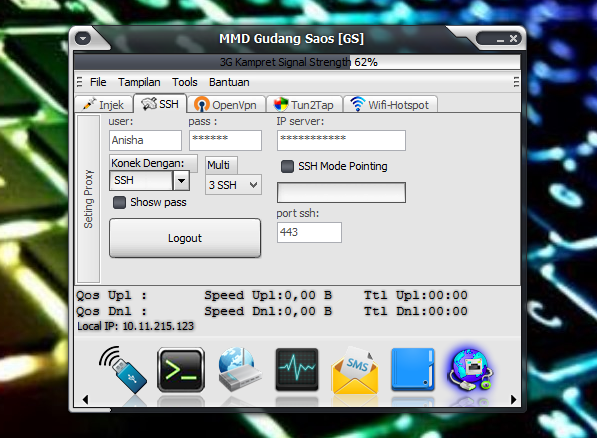Minimize the MMD Gudang Saos window
This screenshot has width=597, height=438.
(500, 39)
